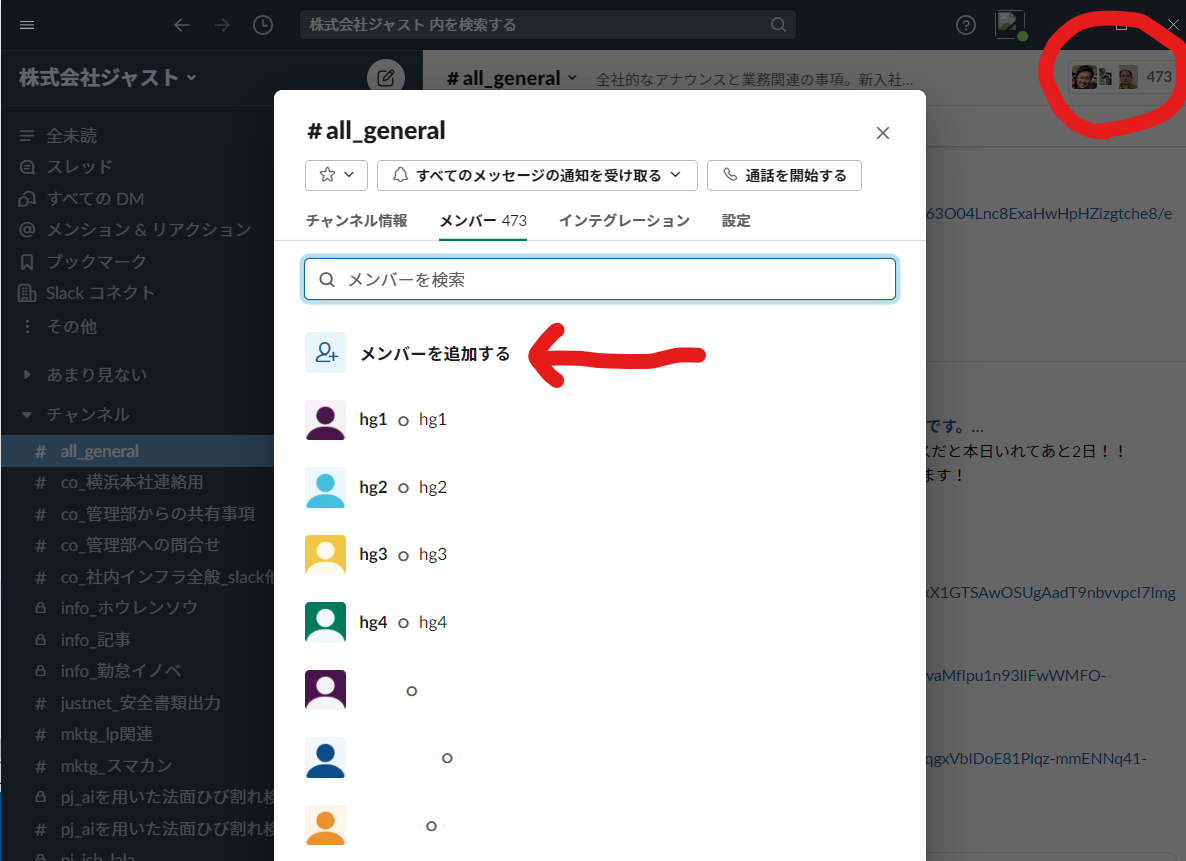Go back with the left arrow
This screenshot has width=1186, height=861.
[182, 25]
